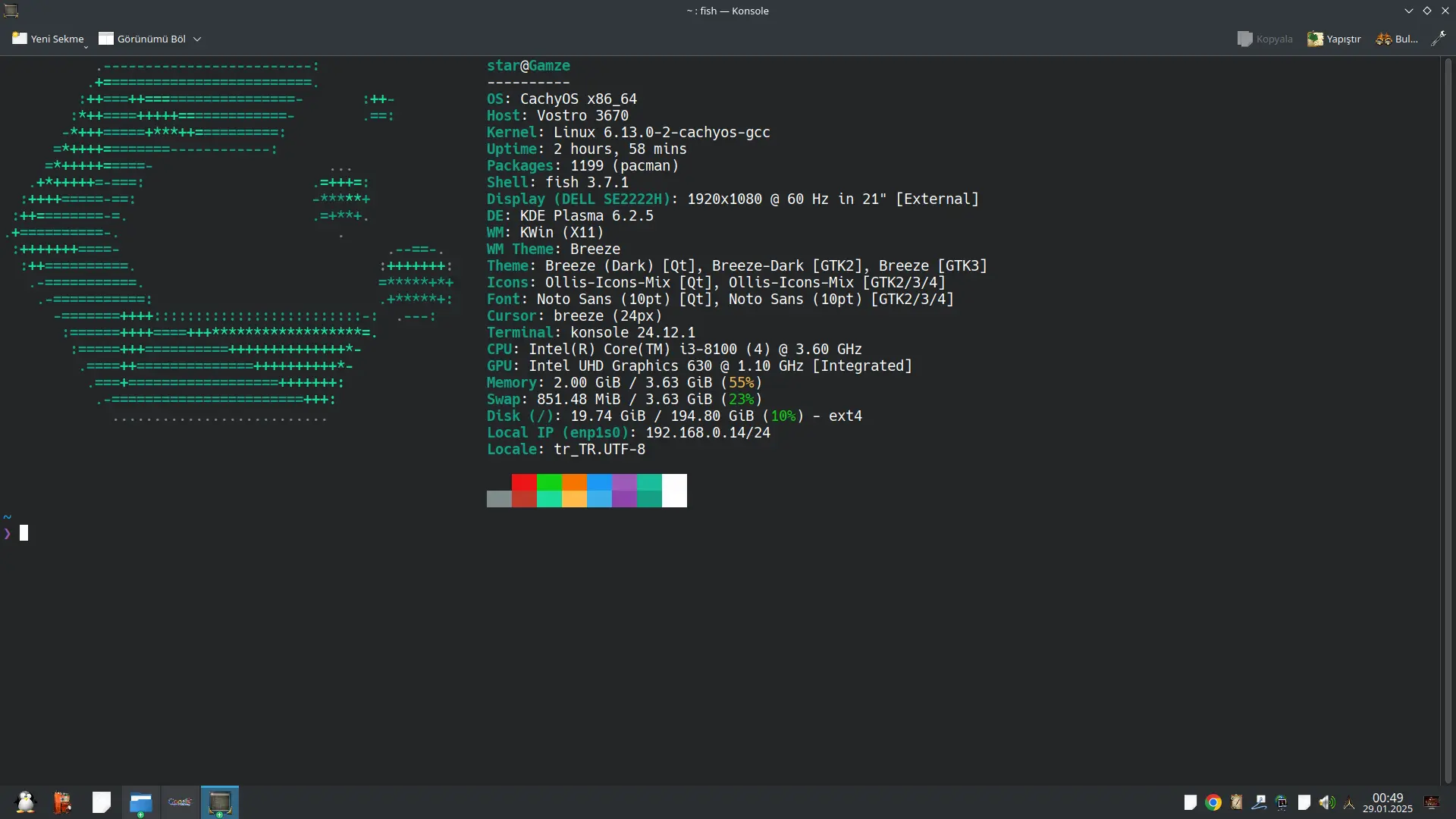Click the GPU: Intel UHD Graphics 630 line
The image size is (1456, 819).
[x=699, y=366]
